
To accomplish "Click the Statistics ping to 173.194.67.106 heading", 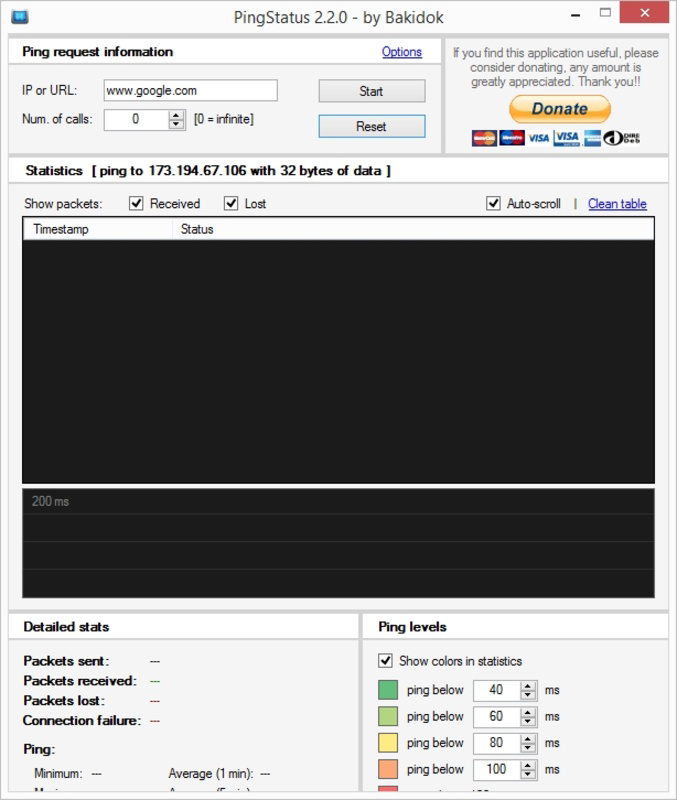I will [x=208, y=170].
